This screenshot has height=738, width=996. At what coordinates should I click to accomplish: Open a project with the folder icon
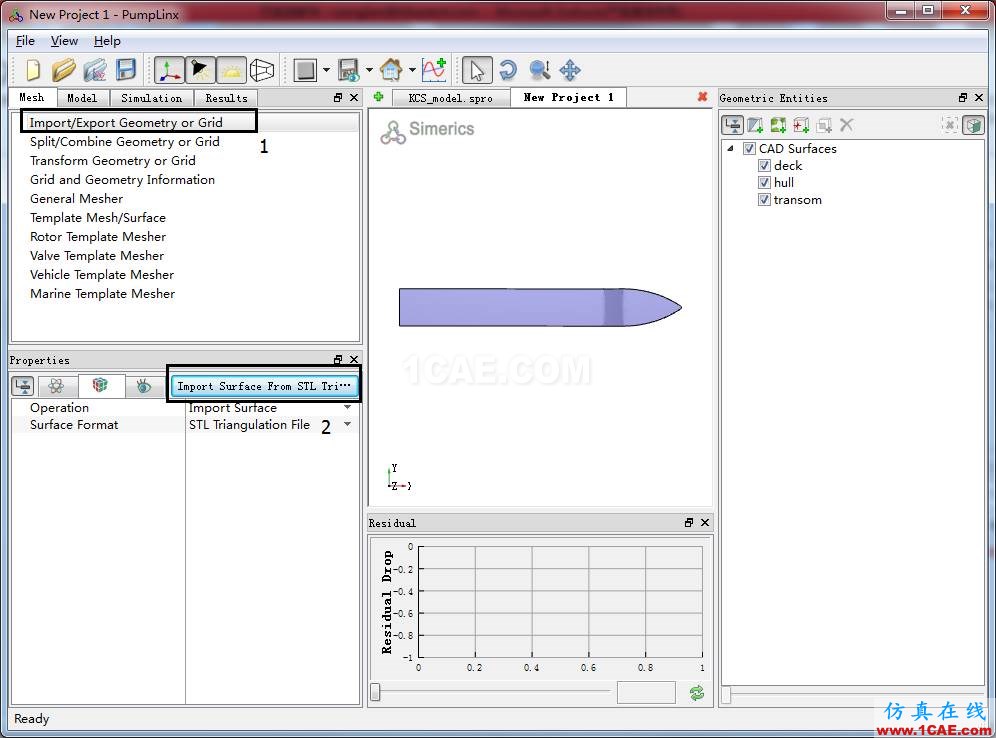tap(64, 70)
